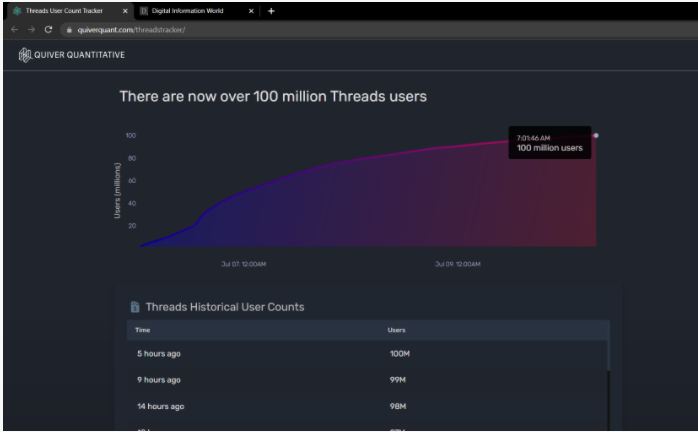Click the Threads Historical User Counts heading

click(x=225, y=307)
